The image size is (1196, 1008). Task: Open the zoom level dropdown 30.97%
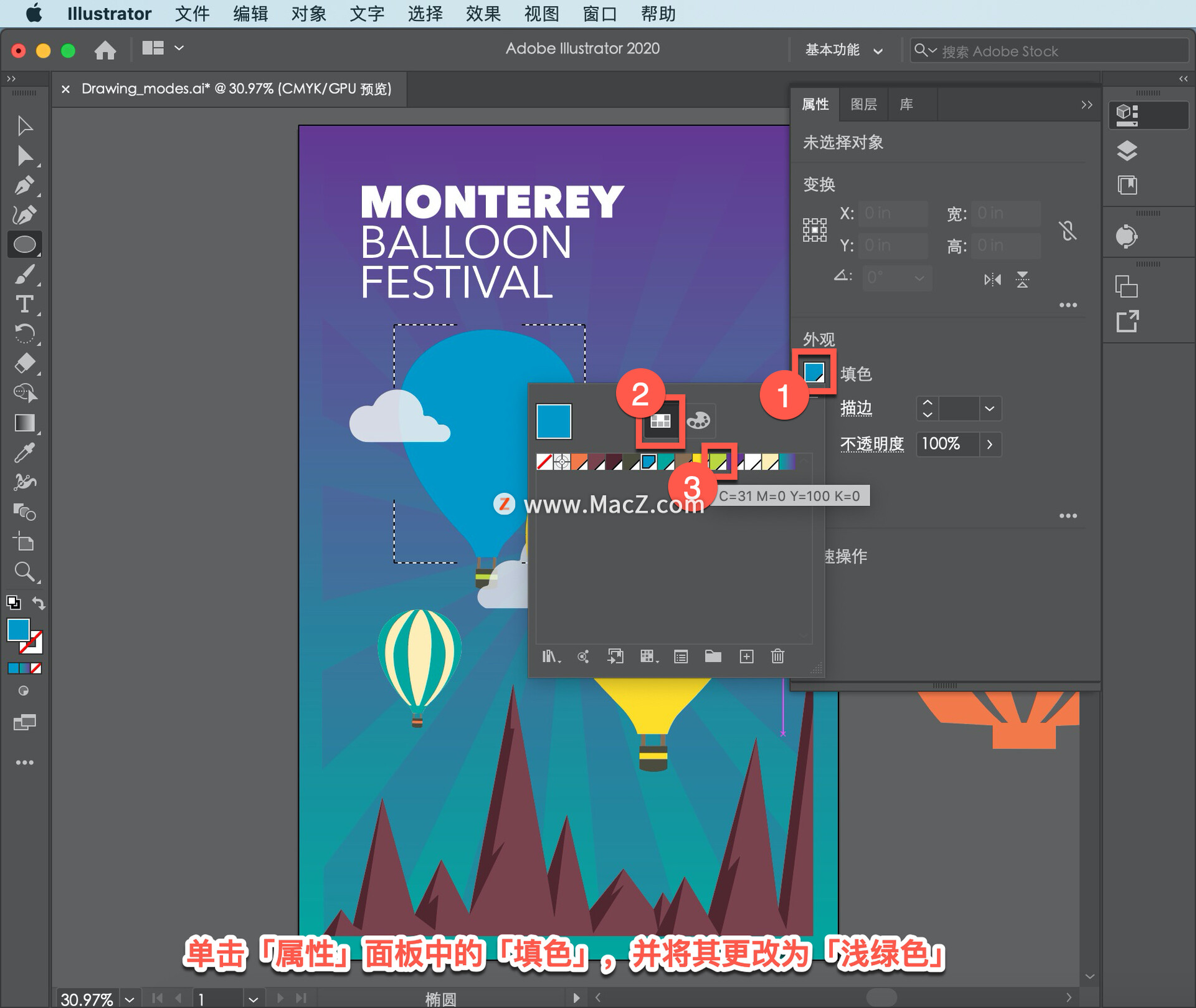tap(130, 999)
